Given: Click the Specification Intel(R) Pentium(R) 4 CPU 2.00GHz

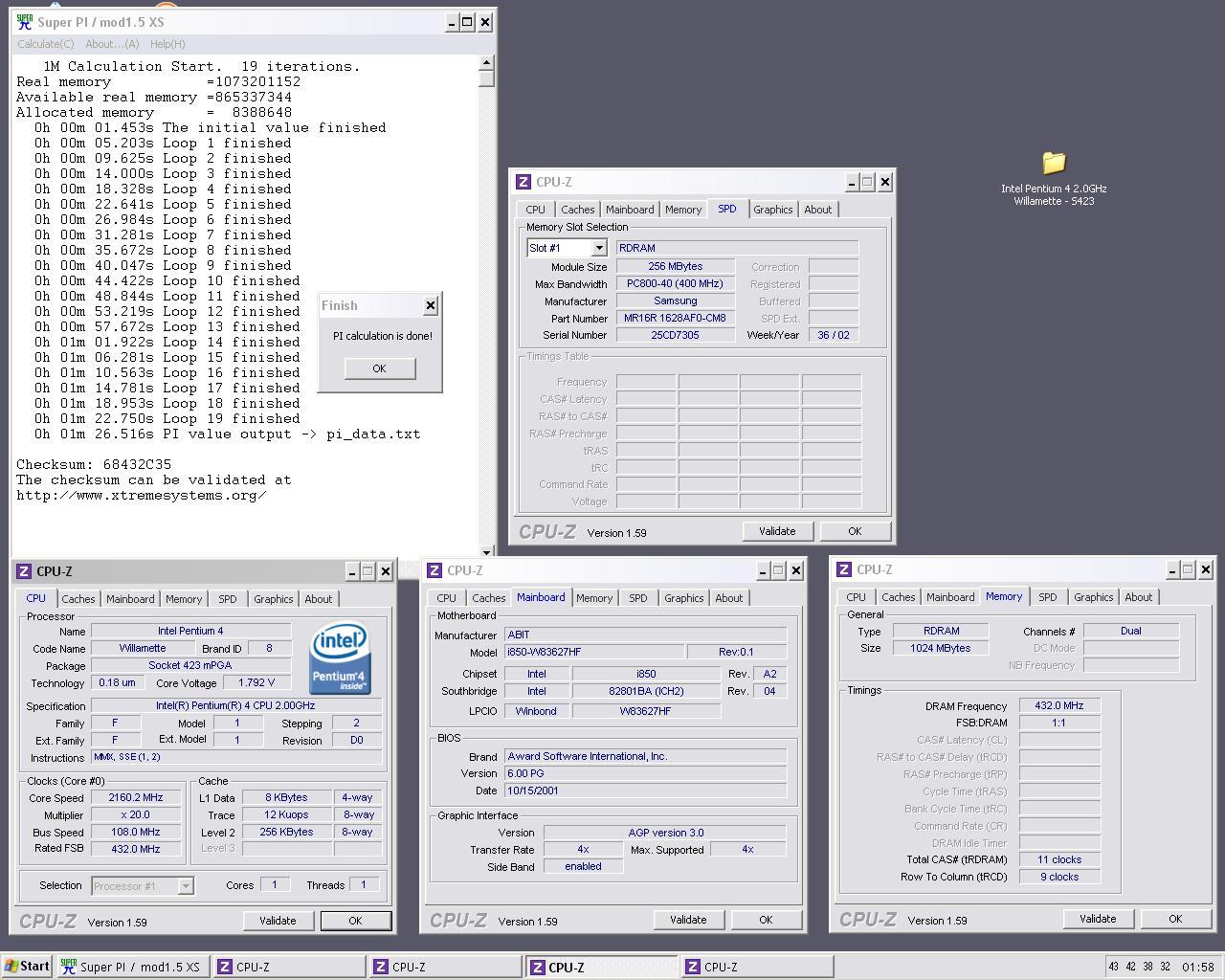Looking at the screenshot, I should click(235, 706).
